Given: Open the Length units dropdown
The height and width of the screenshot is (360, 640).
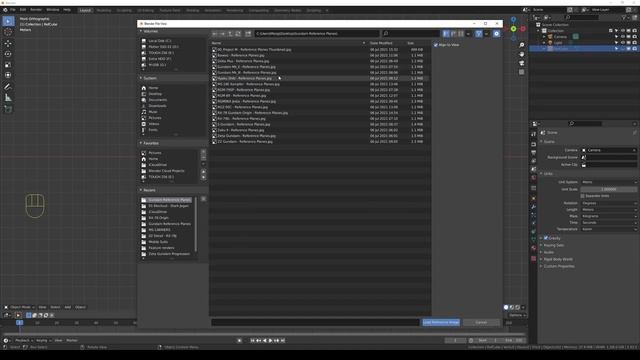Looking at the screenshot, I should point(608,209).
